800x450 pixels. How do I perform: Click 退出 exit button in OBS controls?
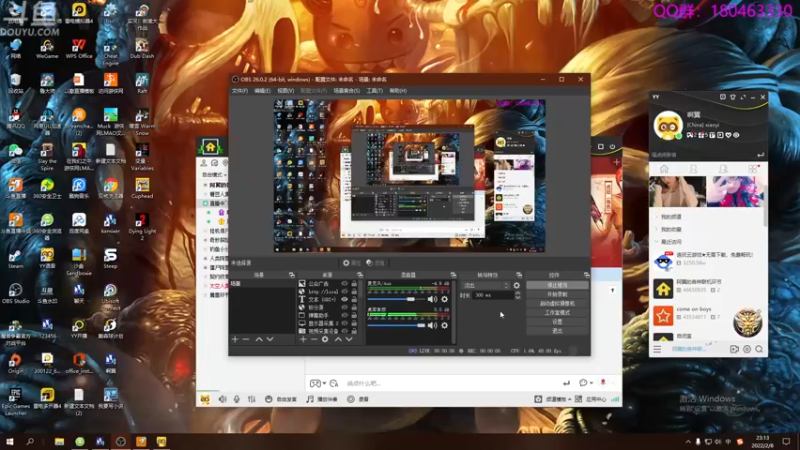557,331
